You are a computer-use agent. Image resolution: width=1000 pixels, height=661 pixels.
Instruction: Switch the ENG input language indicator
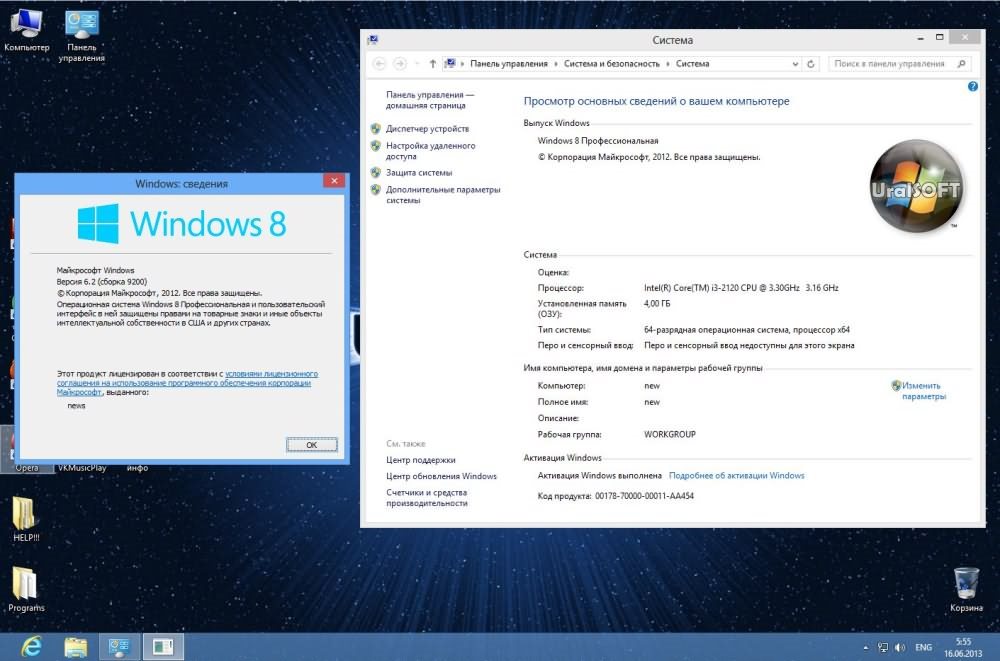click(x=924, y=647)
